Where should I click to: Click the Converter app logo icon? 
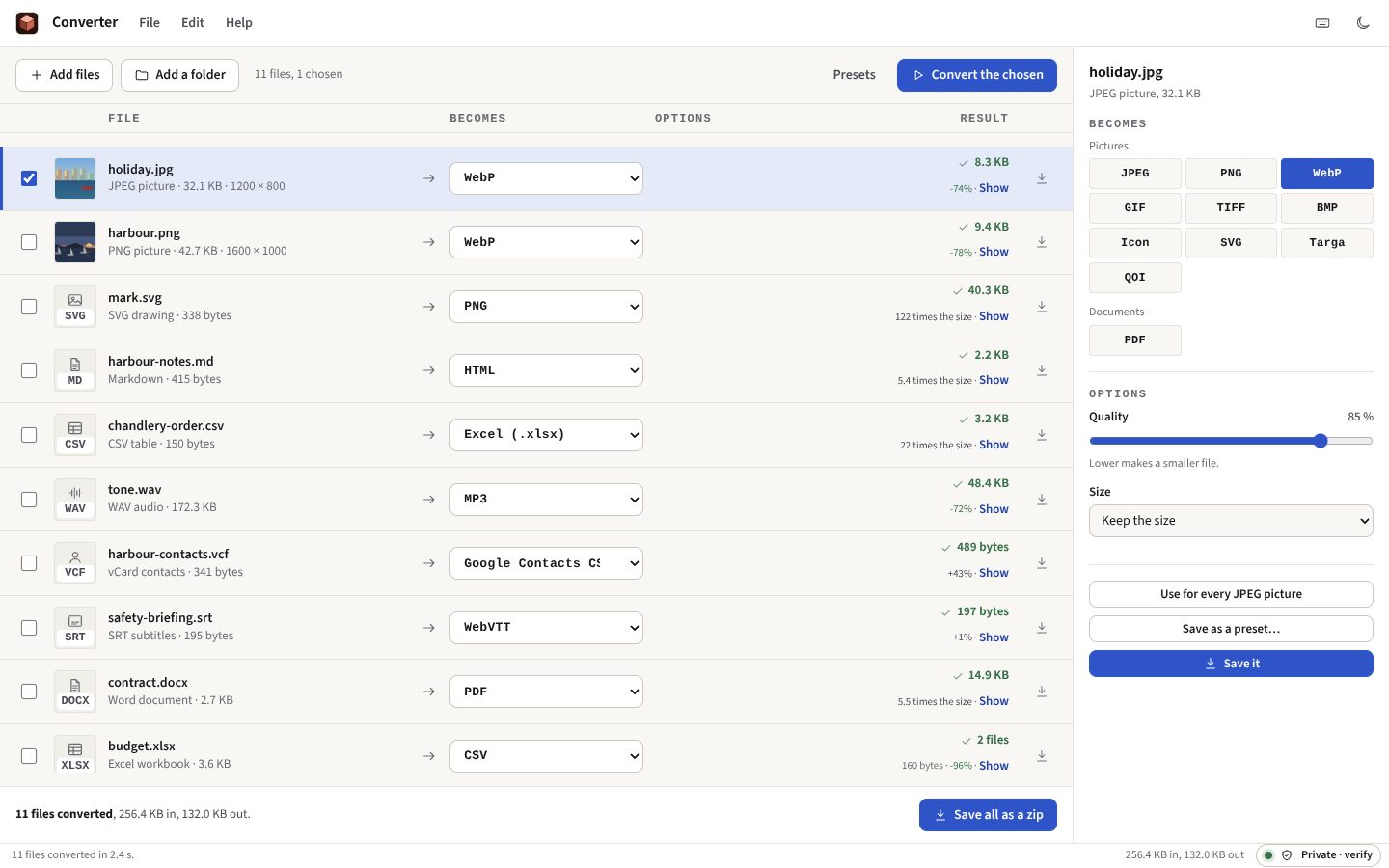[27, 23]
